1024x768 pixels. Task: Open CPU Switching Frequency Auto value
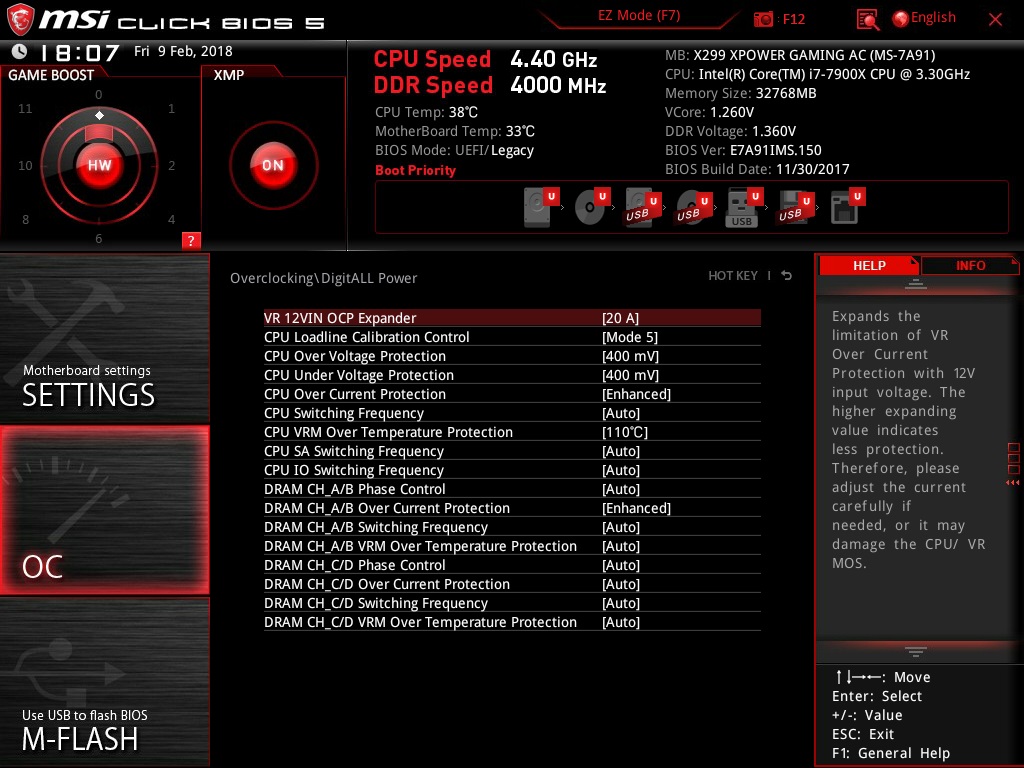[x=621, y=413]
